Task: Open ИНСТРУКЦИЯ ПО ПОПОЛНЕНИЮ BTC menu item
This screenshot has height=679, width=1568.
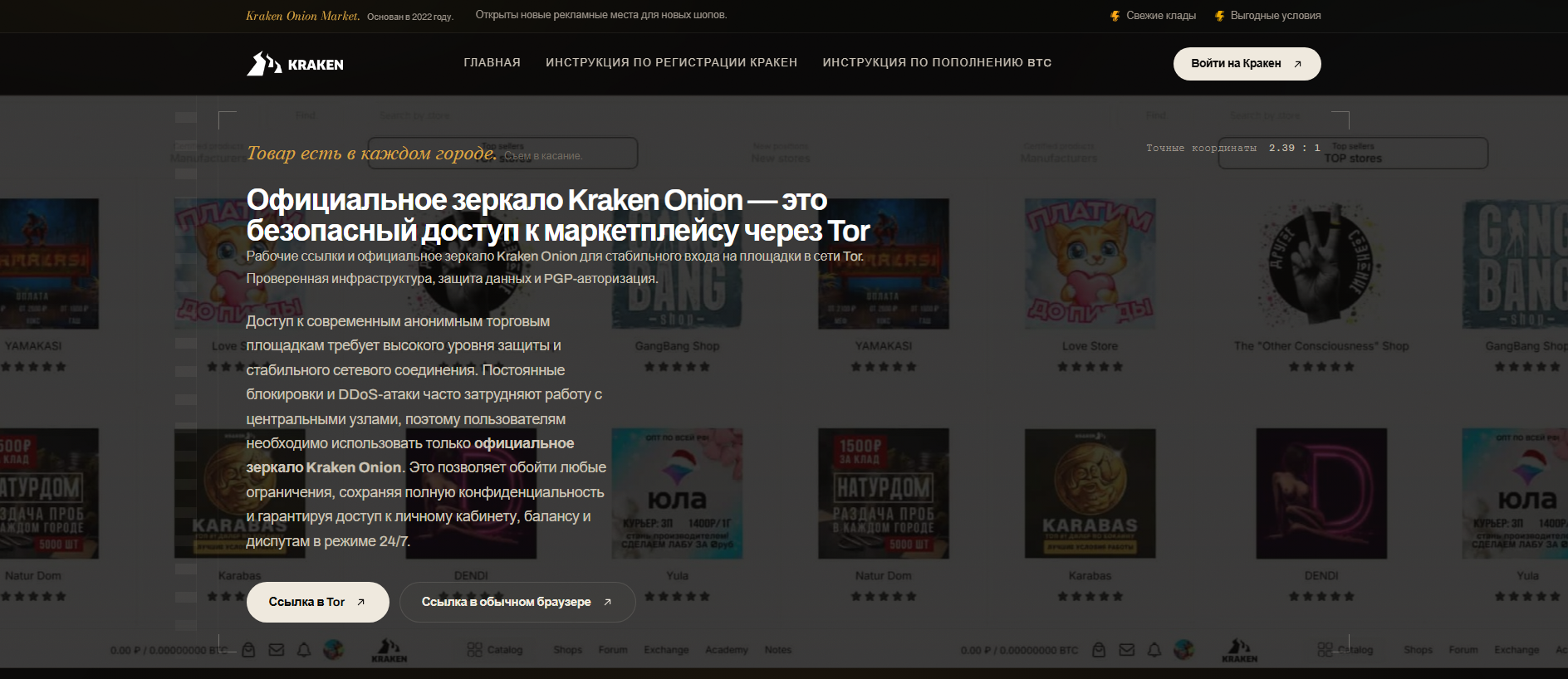Action: [x=937, y=62]
